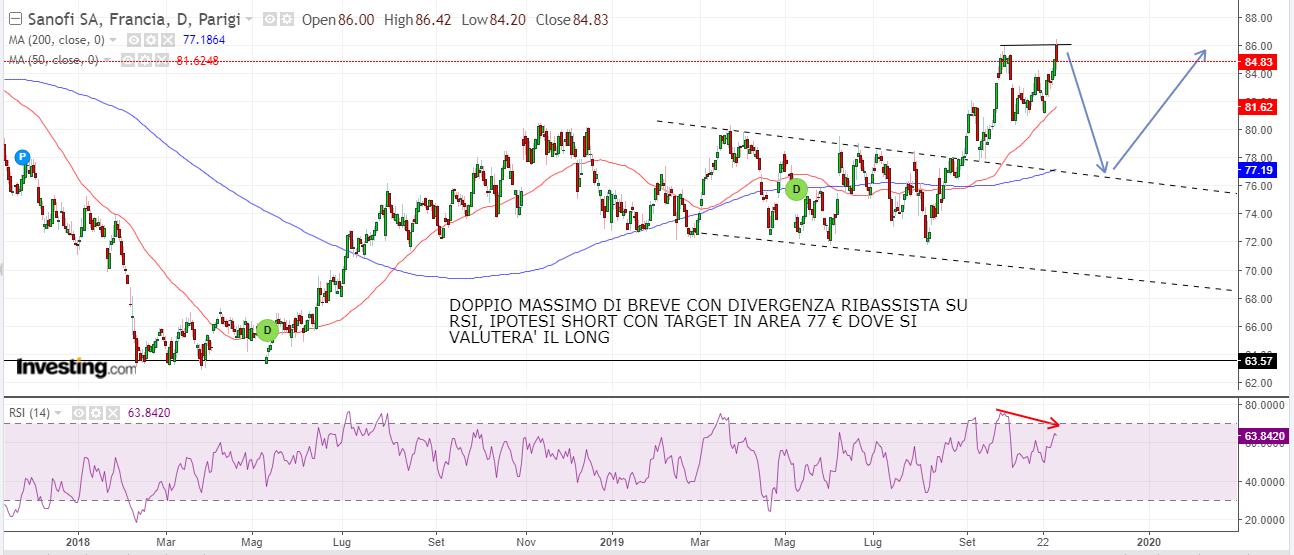Toggle the RSI (14) visibility eye icon

pyautogui.click(x=79, y=413)
